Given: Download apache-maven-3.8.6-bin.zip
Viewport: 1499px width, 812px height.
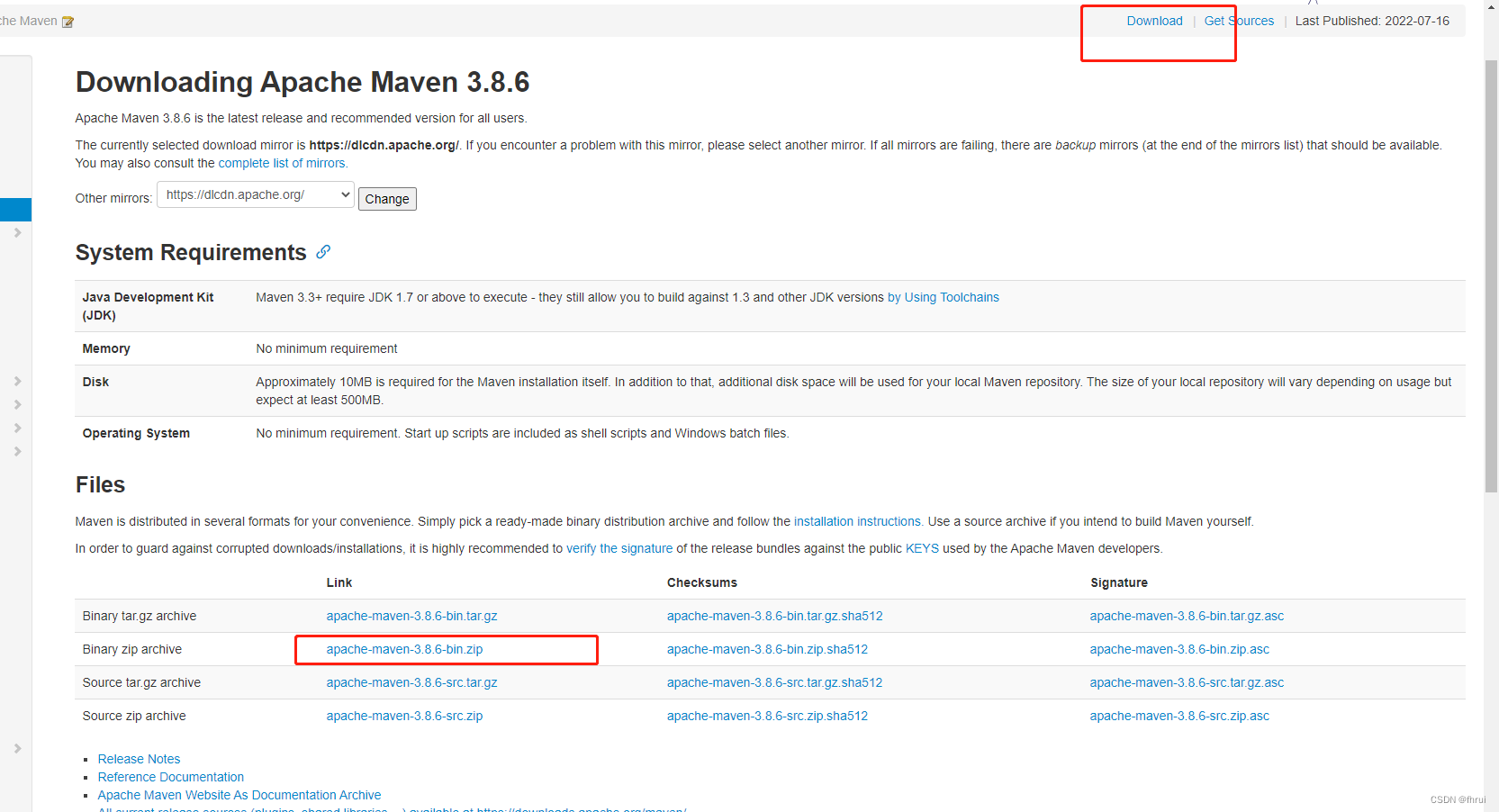Looking at the screenshot, I should pyautogui.click(x=404, y=649).
